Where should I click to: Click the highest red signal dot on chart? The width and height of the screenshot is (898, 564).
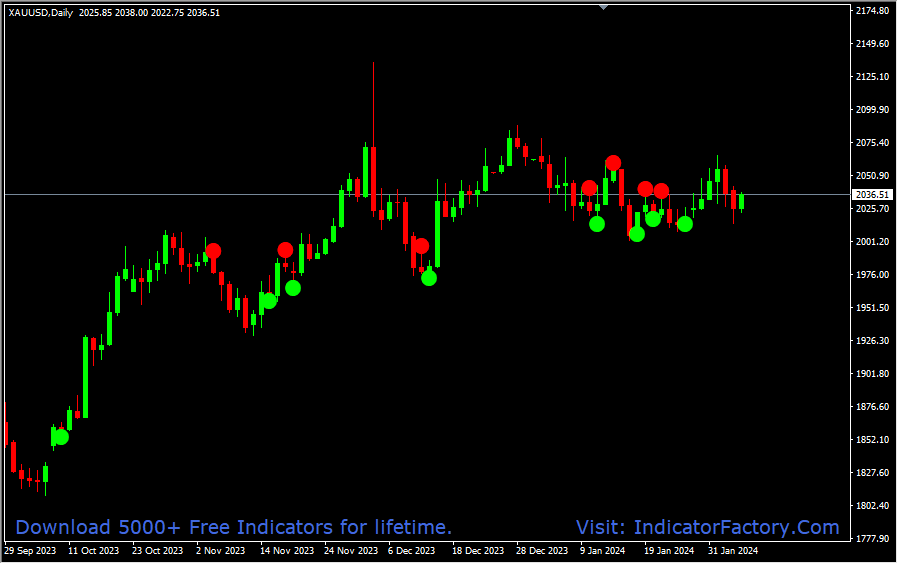[613, 163]
